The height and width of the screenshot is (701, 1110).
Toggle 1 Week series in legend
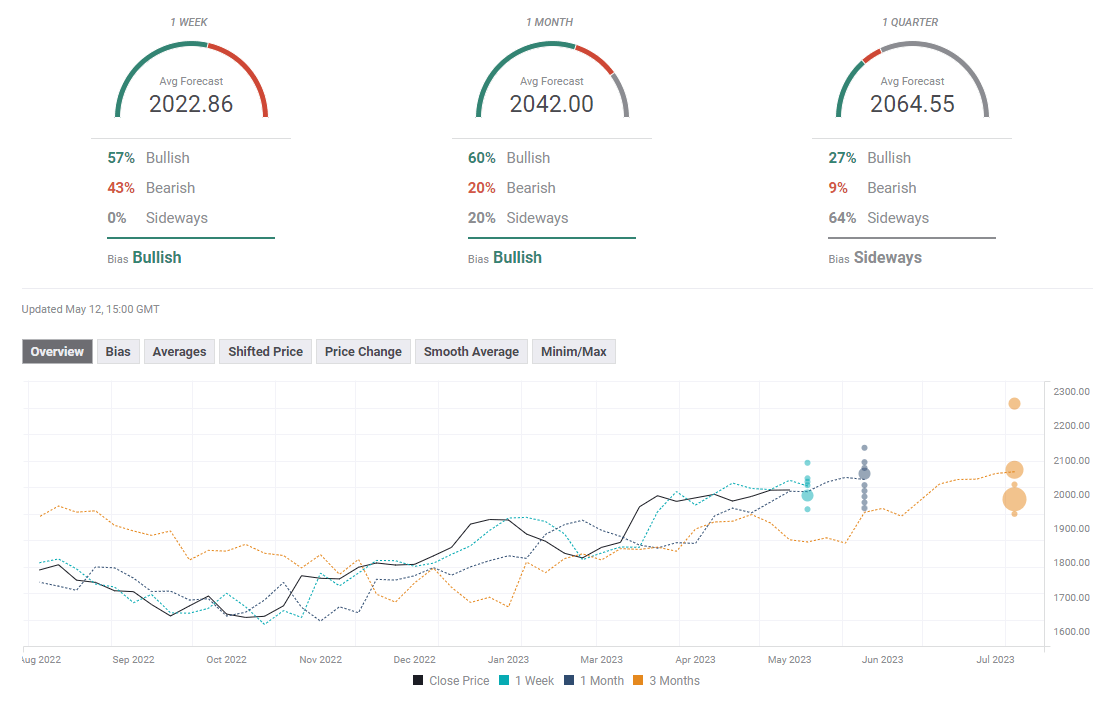pyautogui.click(x=526, y=681)
